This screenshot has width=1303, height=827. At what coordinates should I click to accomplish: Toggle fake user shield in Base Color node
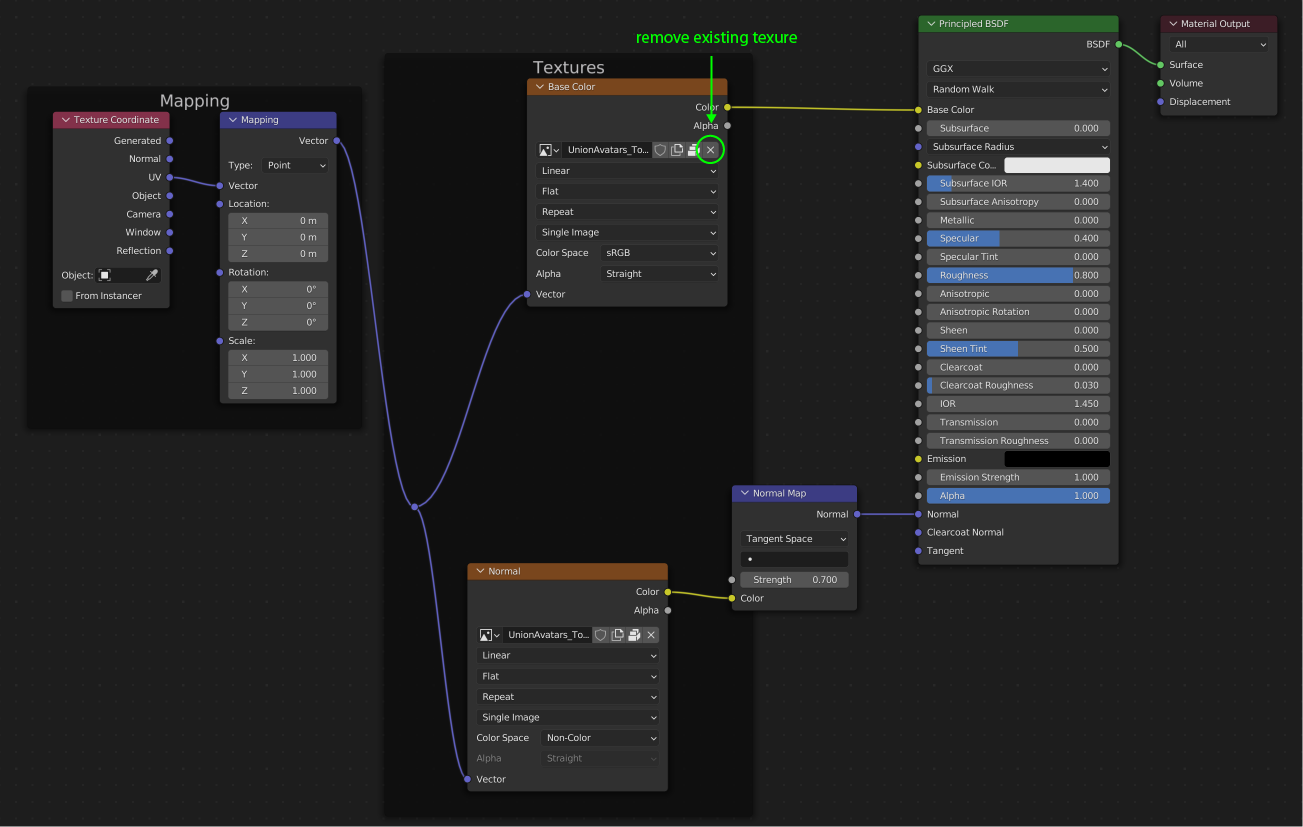coord(660,150)
